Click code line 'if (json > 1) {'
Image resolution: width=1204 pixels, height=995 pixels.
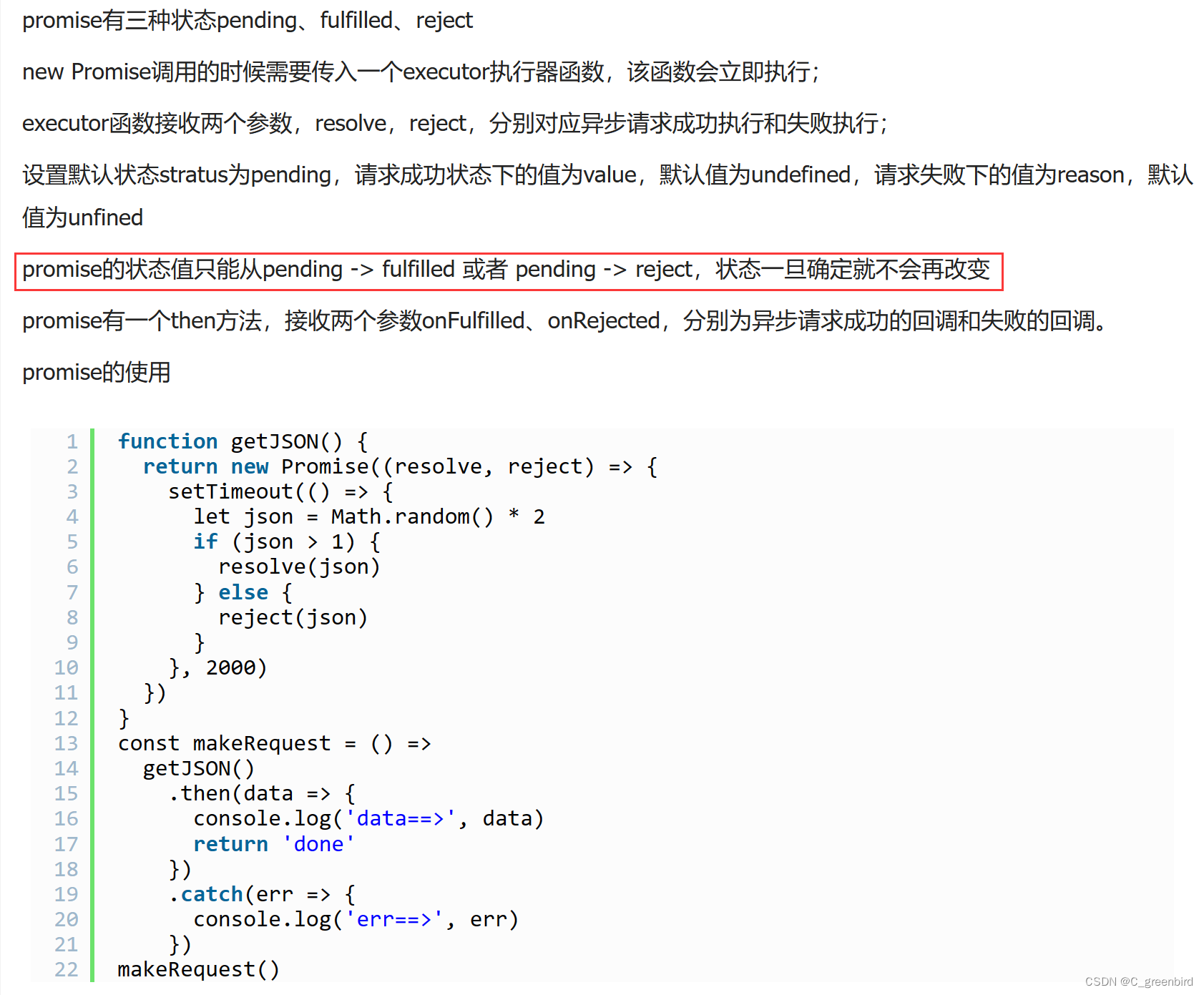[287, 541]
